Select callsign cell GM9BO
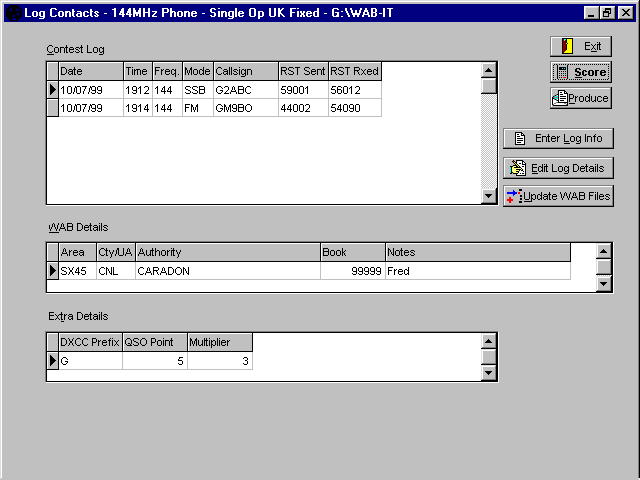Screen dimensions: 640x480 [x=246, y=108]
